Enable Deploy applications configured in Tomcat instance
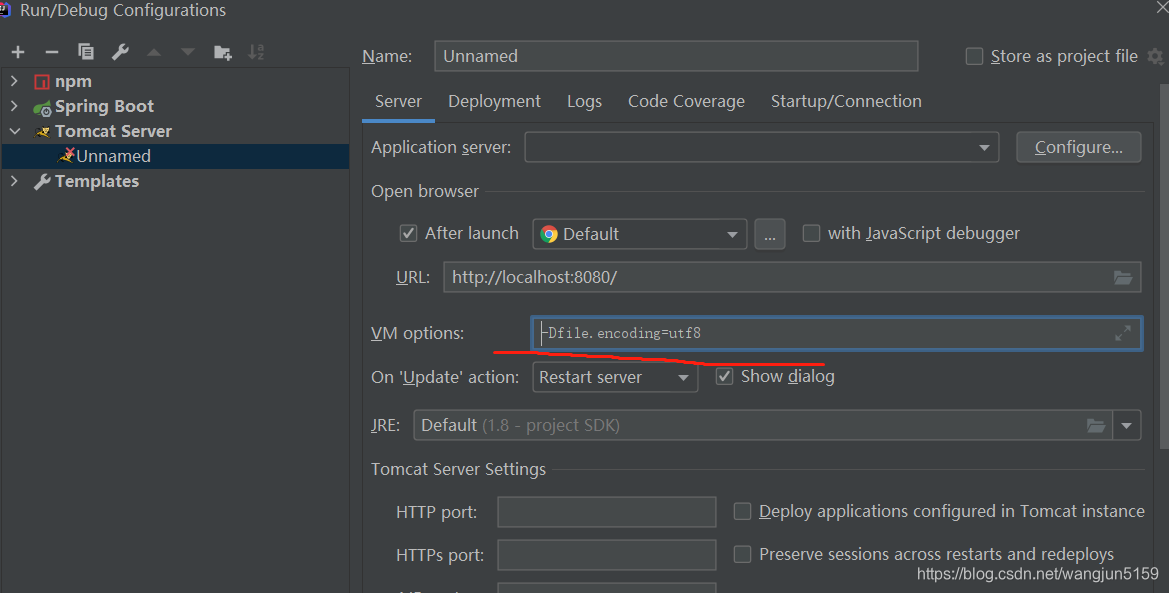1169x593 pixels. tap(742, 511)
